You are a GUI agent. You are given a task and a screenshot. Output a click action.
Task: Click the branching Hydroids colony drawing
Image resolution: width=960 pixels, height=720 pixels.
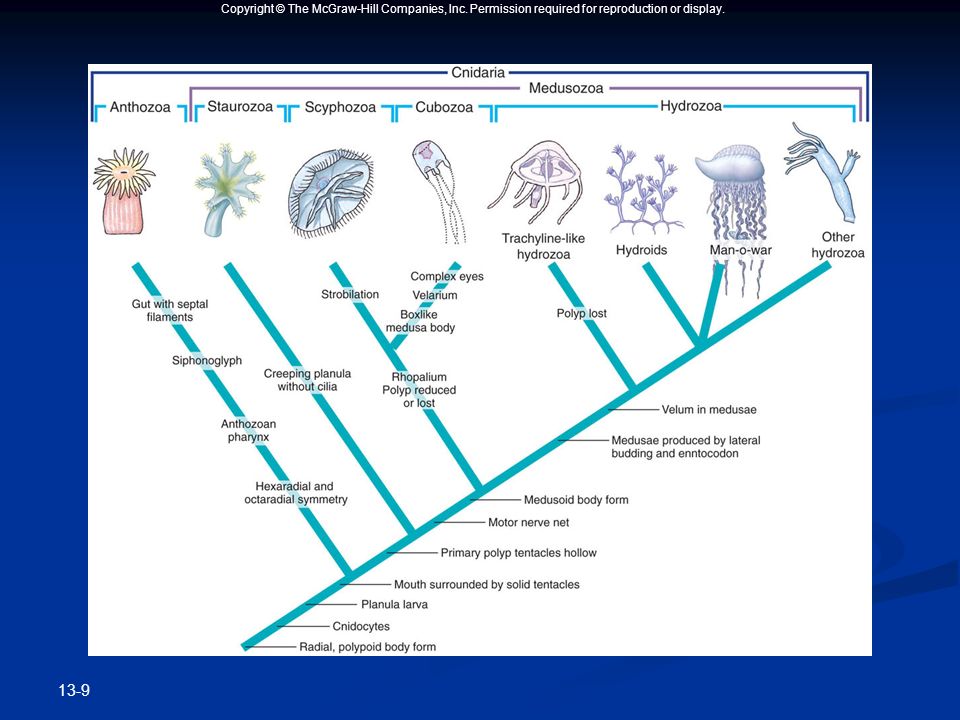642,189
